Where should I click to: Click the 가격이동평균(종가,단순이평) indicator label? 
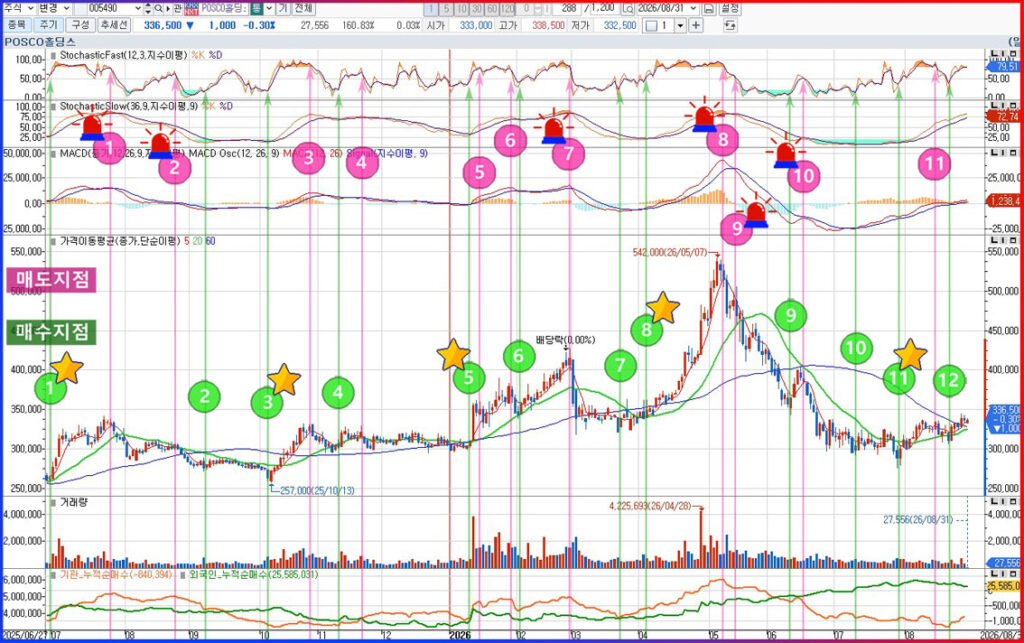click(x=120, y=241)
